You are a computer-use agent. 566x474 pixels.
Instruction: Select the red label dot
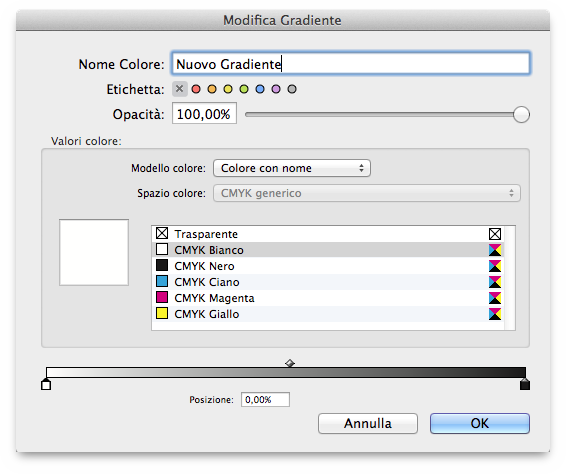(x=196, y=89)
